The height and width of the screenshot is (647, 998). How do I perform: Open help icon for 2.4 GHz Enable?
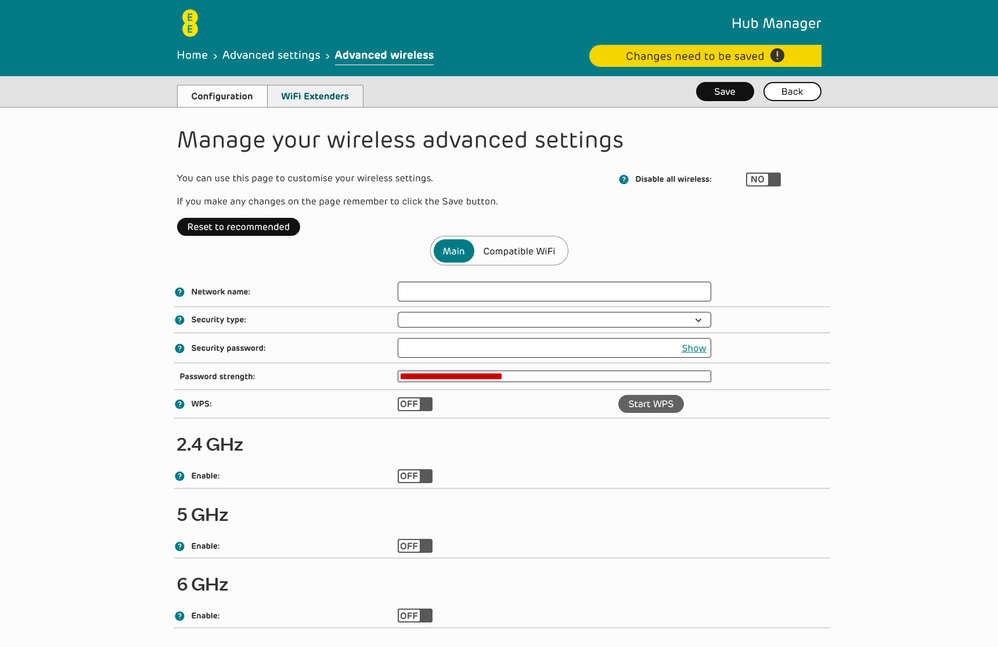(179, 476)
